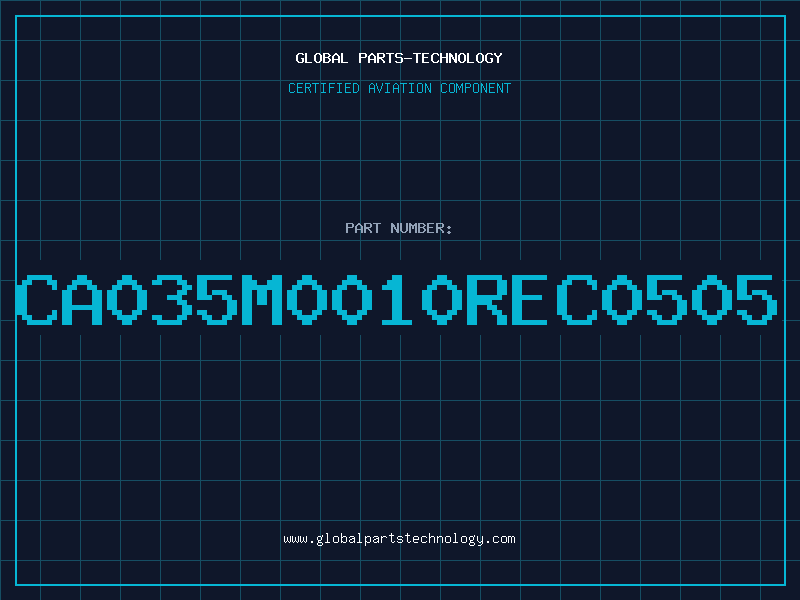This screenshot has width=800, height=600.
Task: Click the CERTIFIED AVIATION COMPONENT subtitle
Action: (399, 88)
